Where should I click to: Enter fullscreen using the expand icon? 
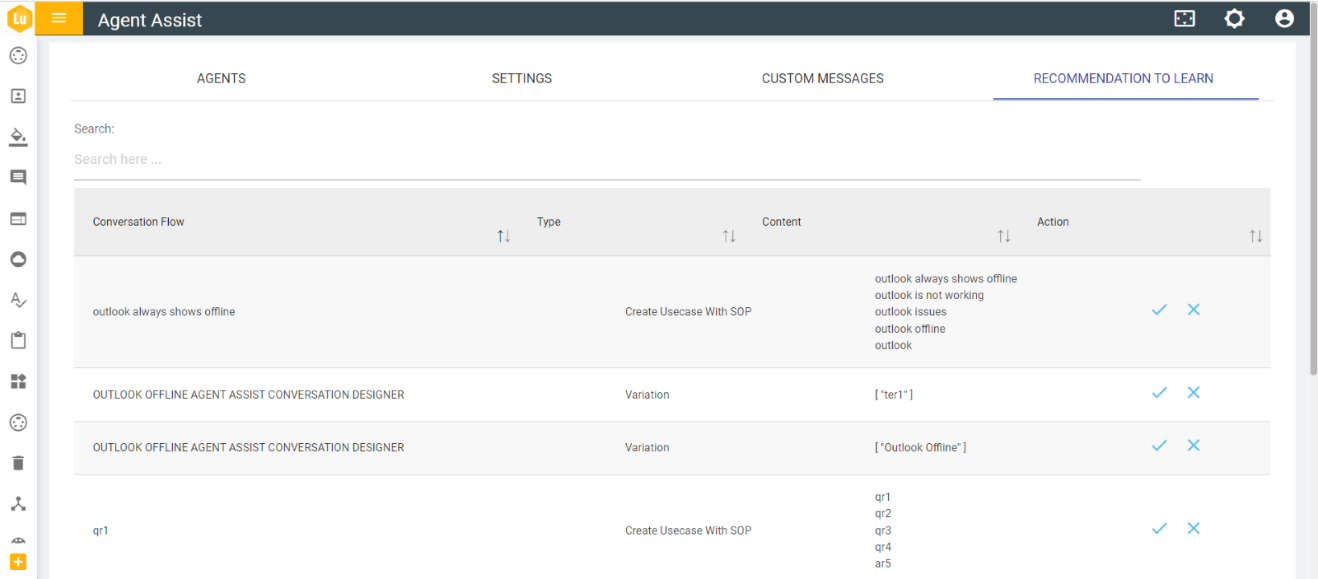click(1184, 18)
